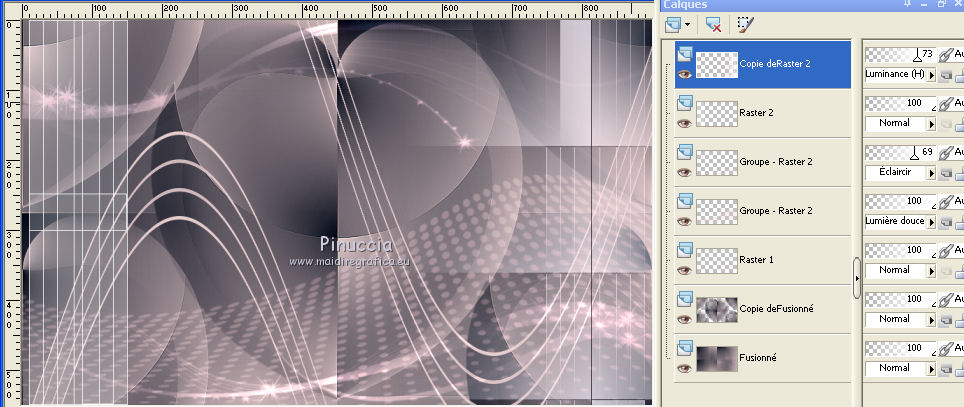964x407 pixels.
Task: Toggle lock transparency on the Lumière douce layer row
Action: pyautogui.click(x=947, y=222)
